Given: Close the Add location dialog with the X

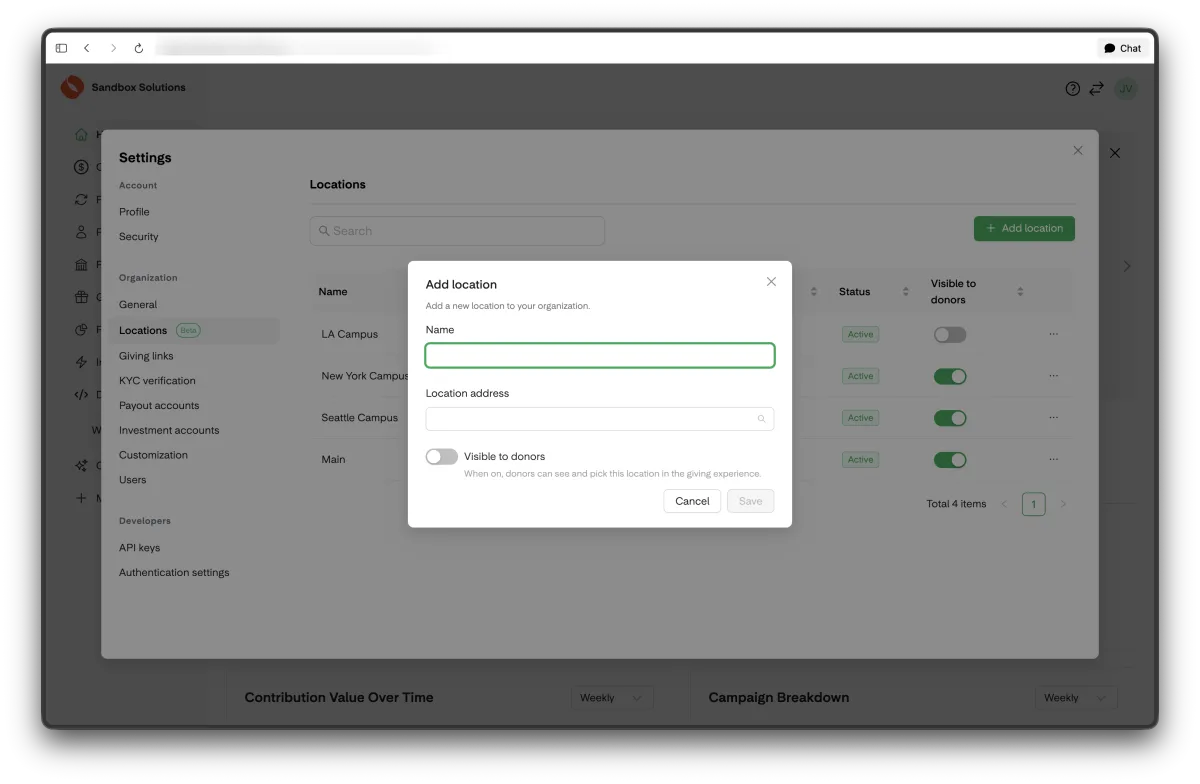Looking at the screenshot, I should coord(771,282).
